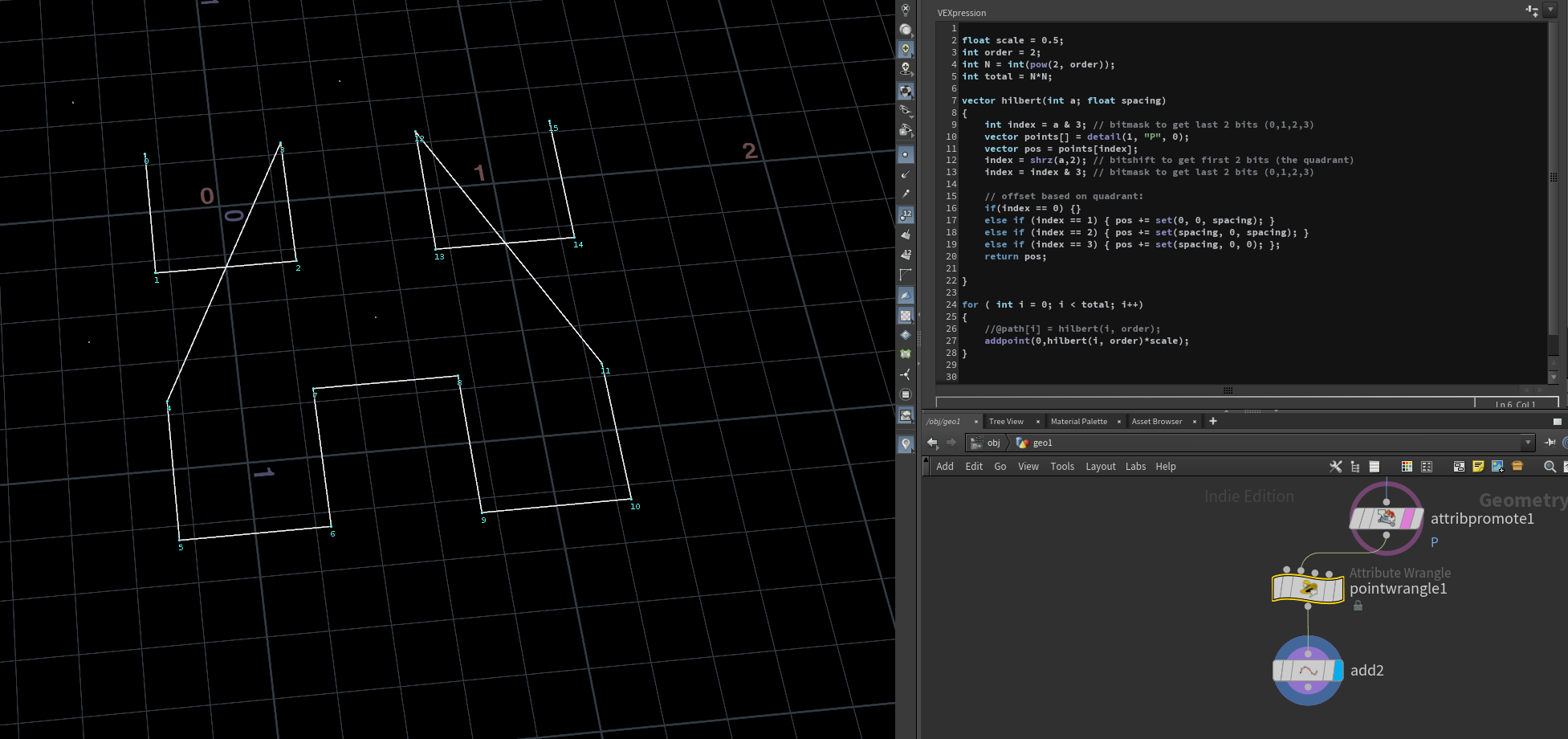Screen dimensions: 1568x739
Task: Add a new pane tab with plus
Action: point(1213,421)
